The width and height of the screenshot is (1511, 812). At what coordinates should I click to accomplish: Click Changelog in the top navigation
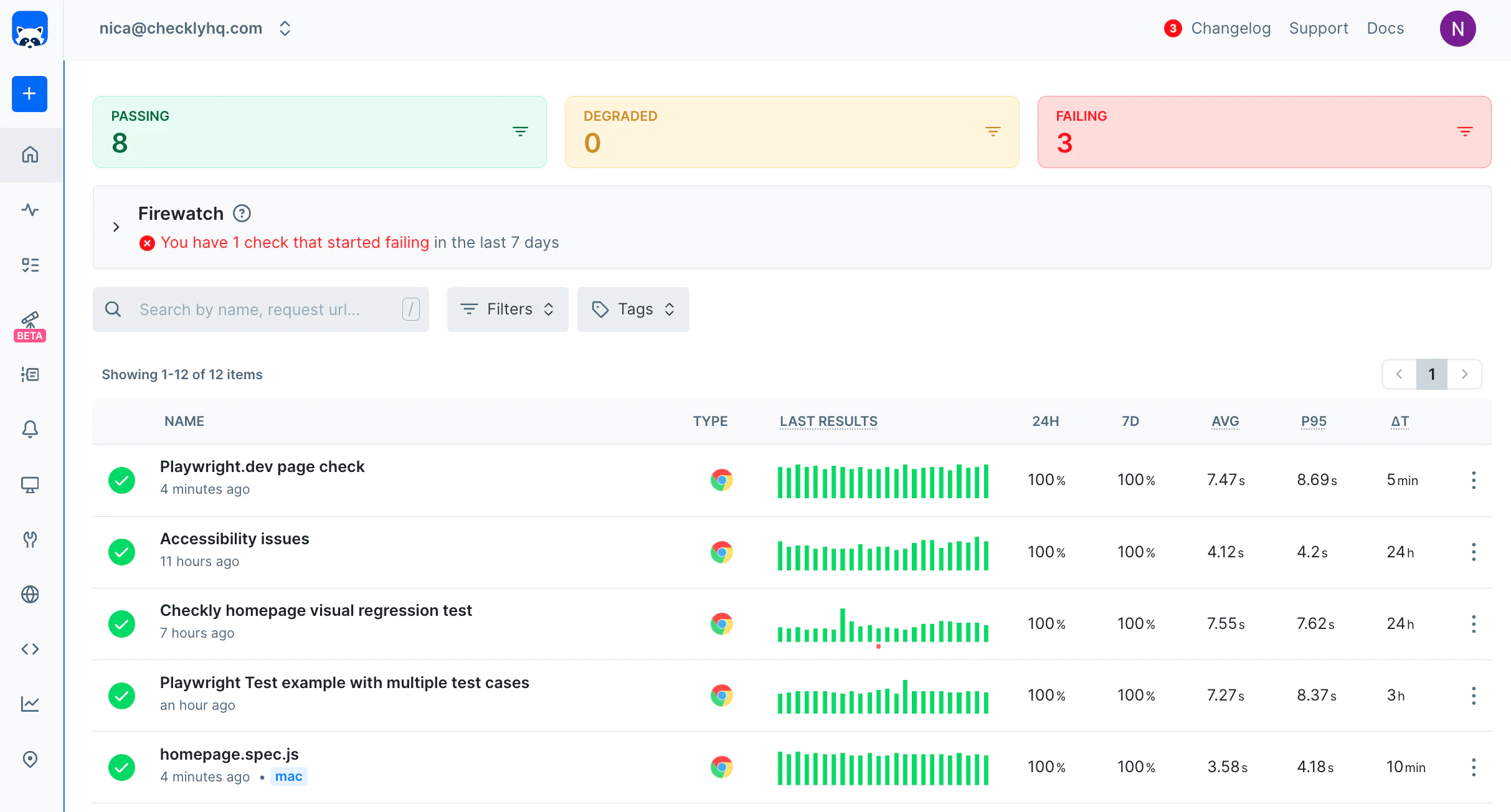click(x=1231, y=28)
